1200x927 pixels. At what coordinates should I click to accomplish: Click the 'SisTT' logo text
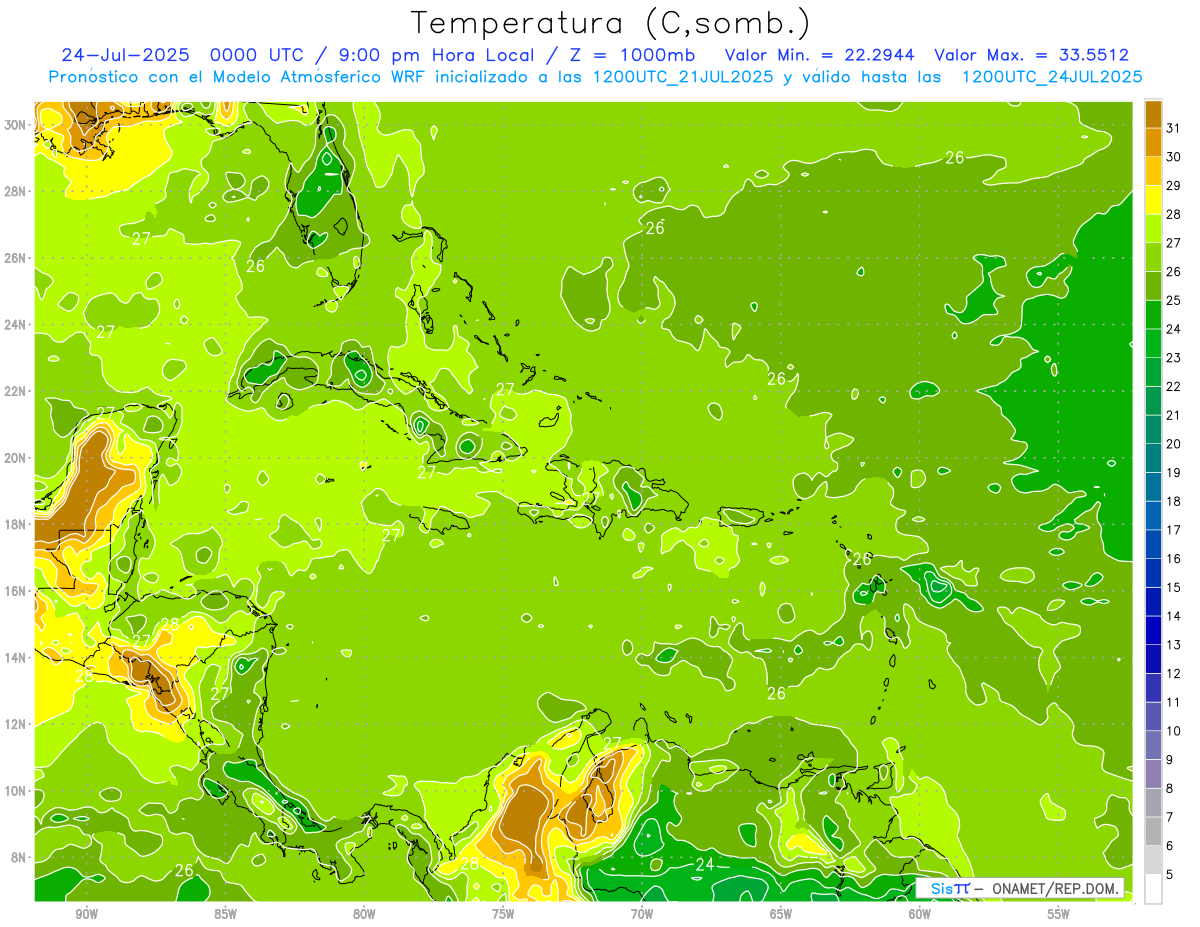pos(950,889)
